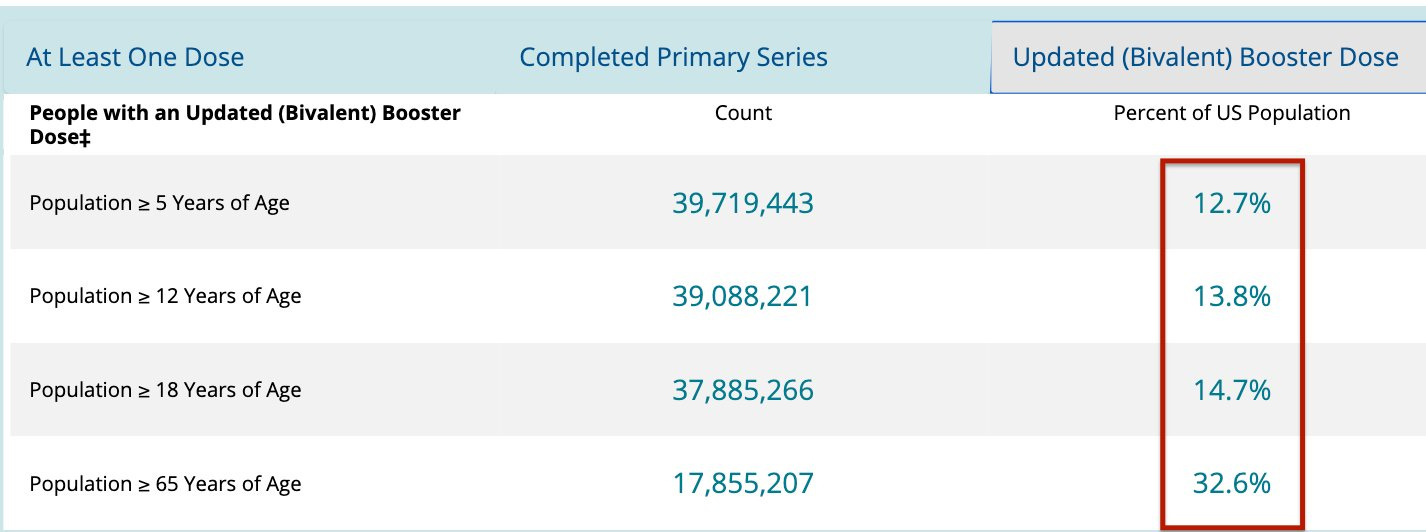1426x532 pixels.
Task: Click the Percent of US Population header
Action: pos(1231,113)
